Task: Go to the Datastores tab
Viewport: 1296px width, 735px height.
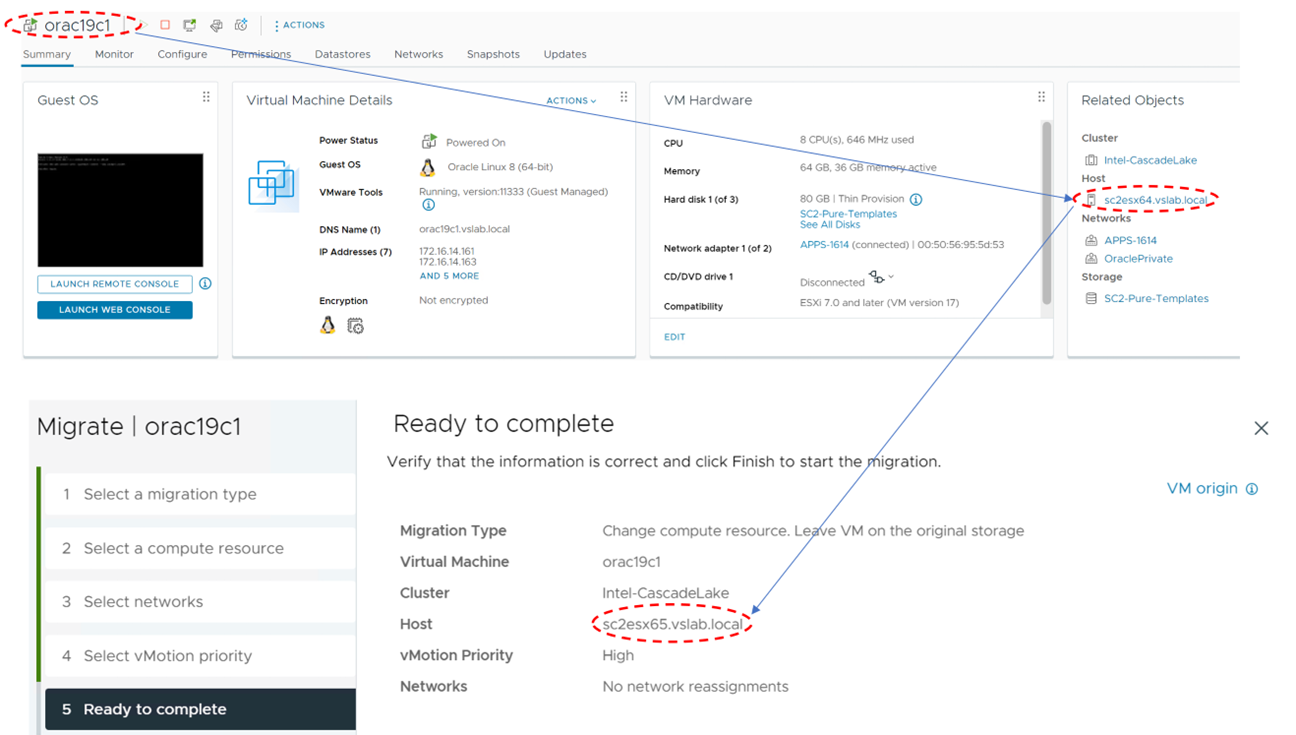Action: pyautogui.click(x=343, y=54)
